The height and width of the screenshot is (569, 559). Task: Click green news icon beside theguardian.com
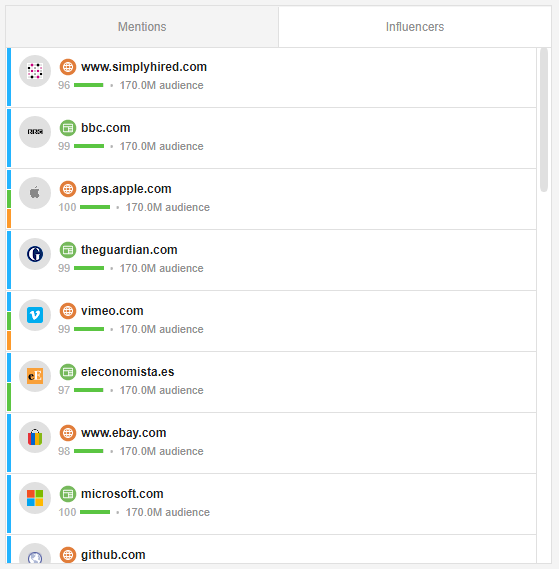click(68, 250)
